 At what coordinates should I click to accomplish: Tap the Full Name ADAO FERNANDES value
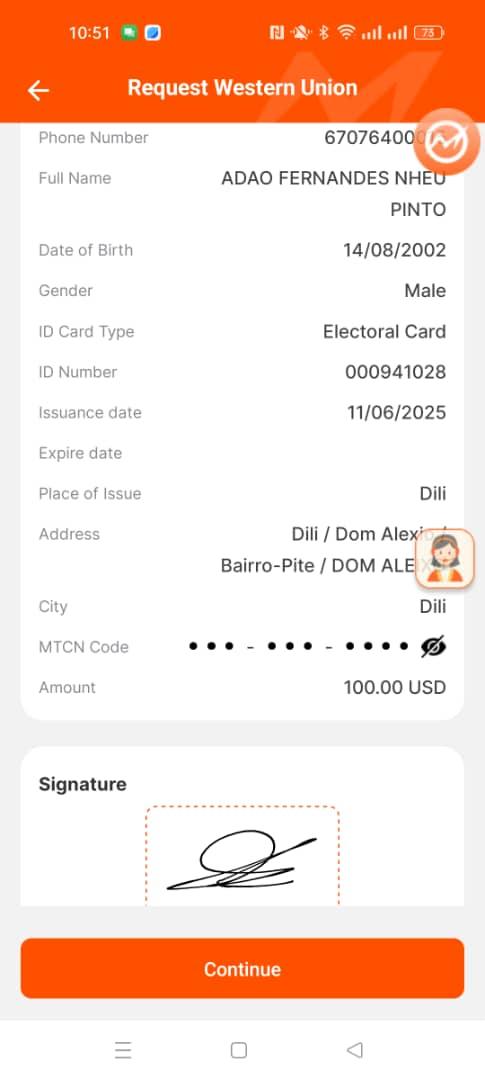pyautogui.click(x=333, y=194)
